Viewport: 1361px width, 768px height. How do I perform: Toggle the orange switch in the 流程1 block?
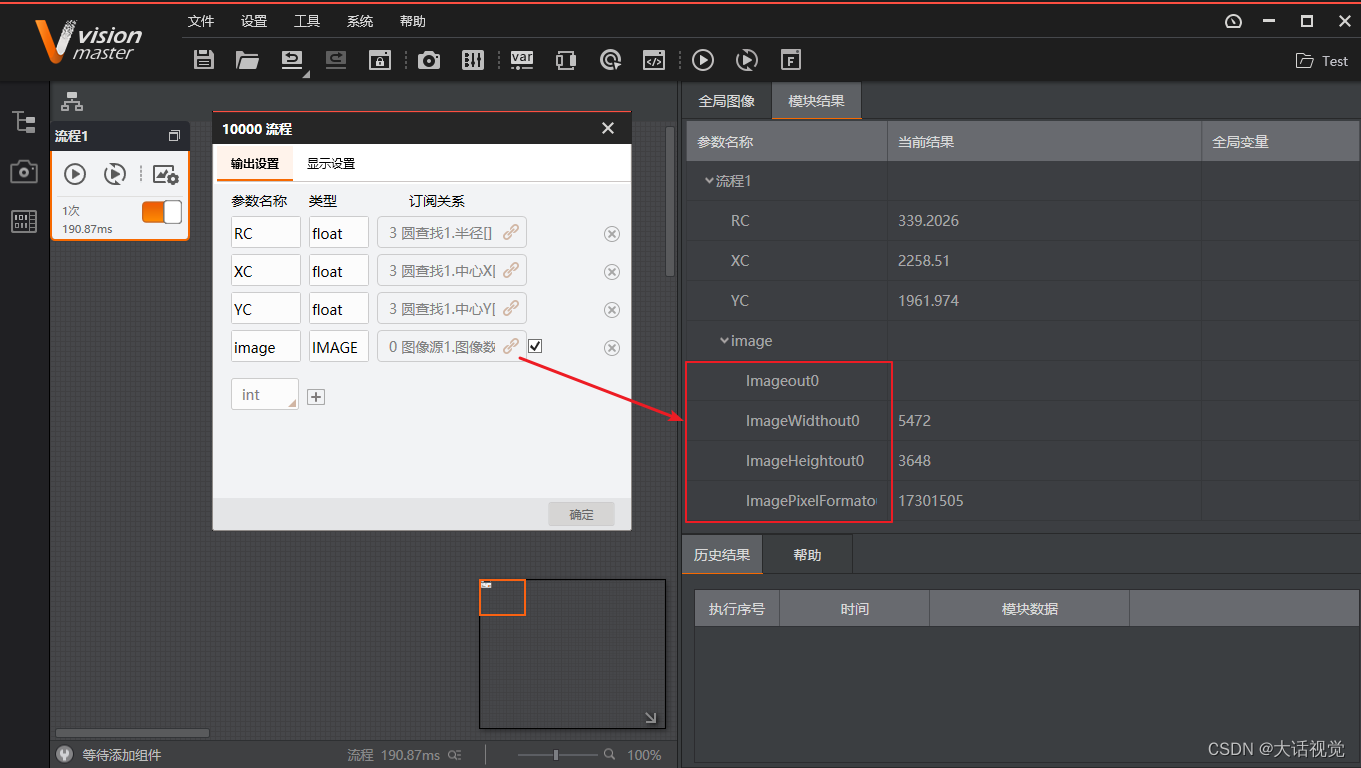(159, 211)
